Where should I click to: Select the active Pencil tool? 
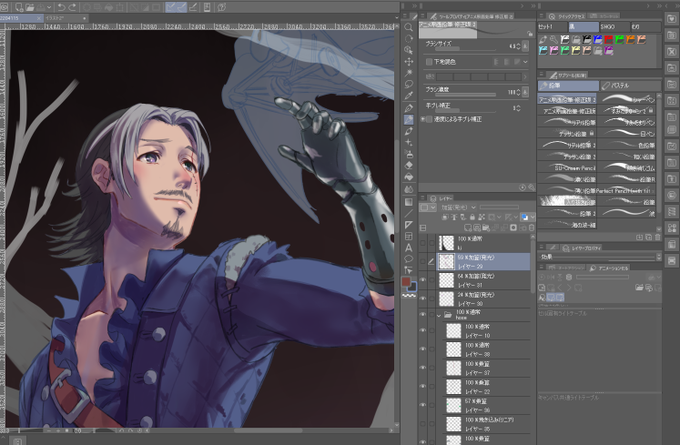click(408, 119)
